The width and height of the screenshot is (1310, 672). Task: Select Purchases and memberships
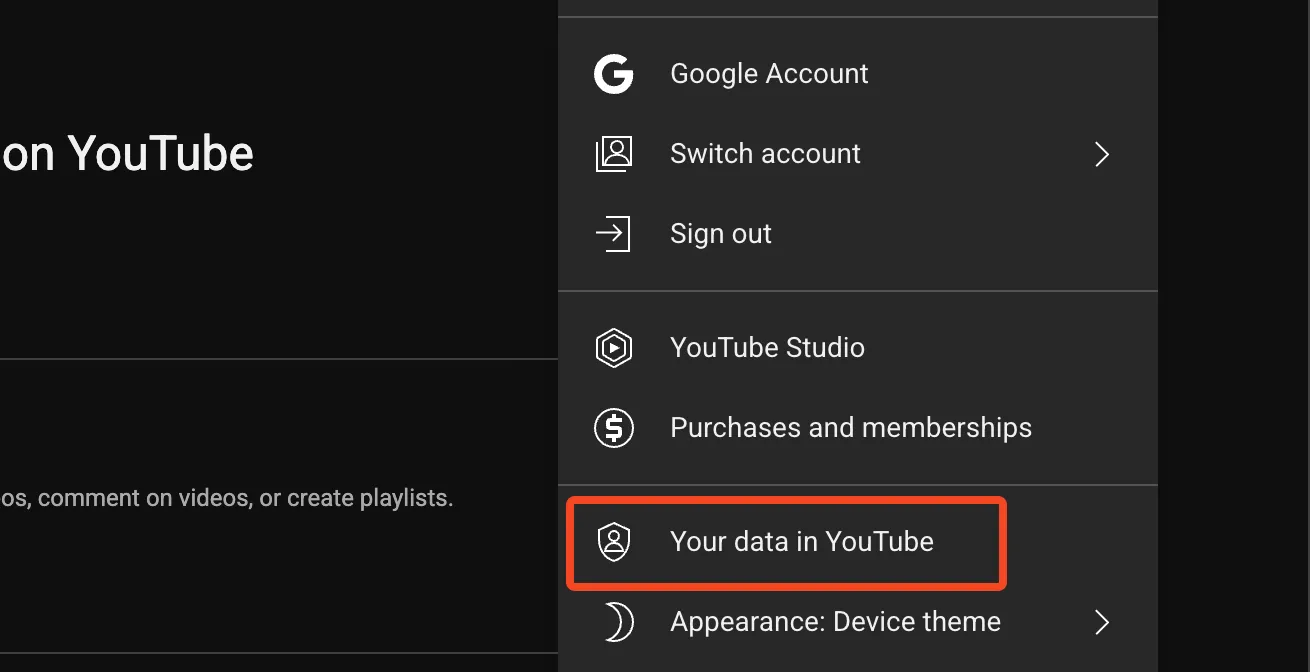click(850, 427)
